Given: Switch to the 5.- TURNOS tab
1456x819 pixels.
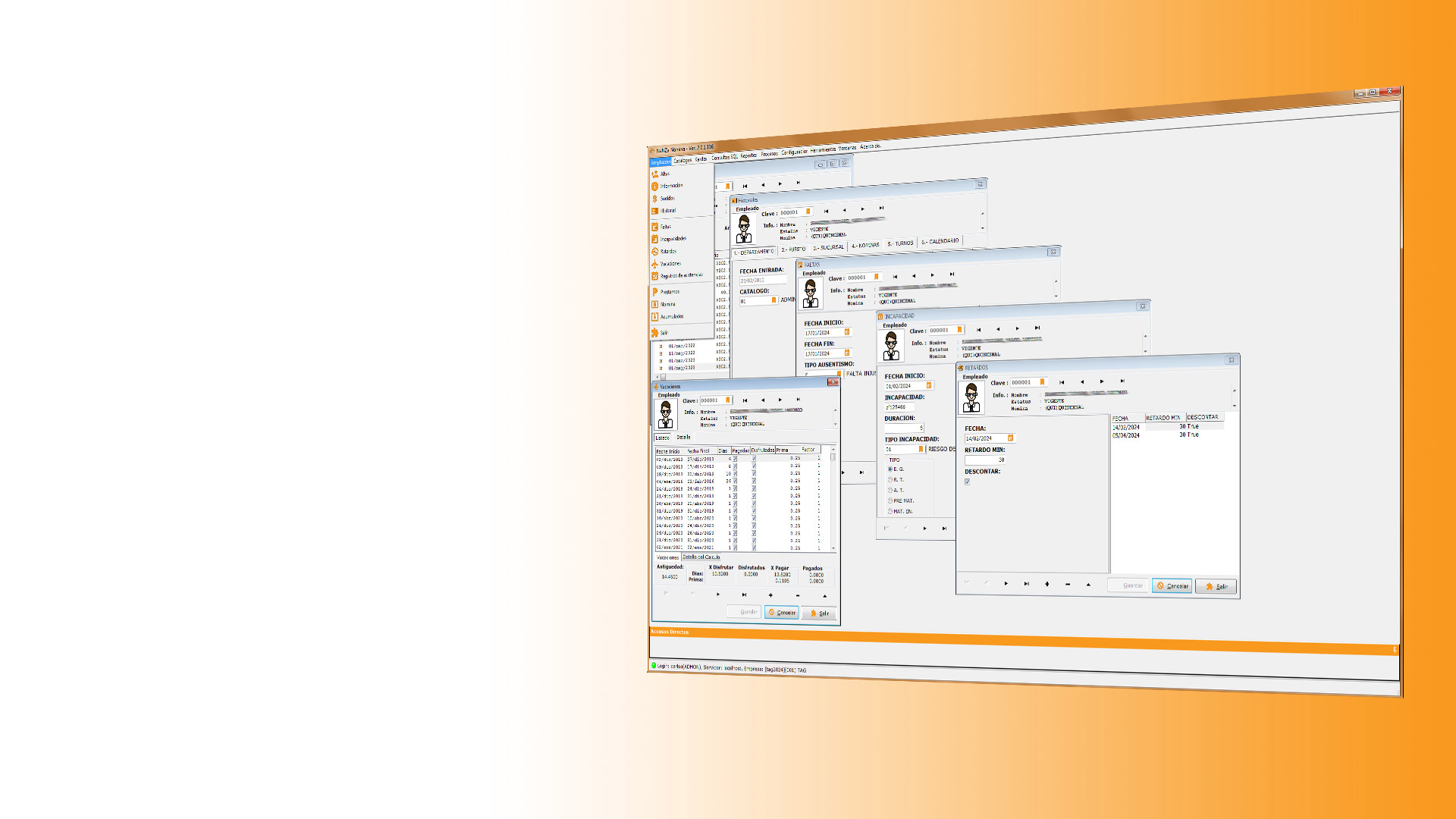Looking at the screenshot, I should [x=900, y=243].
